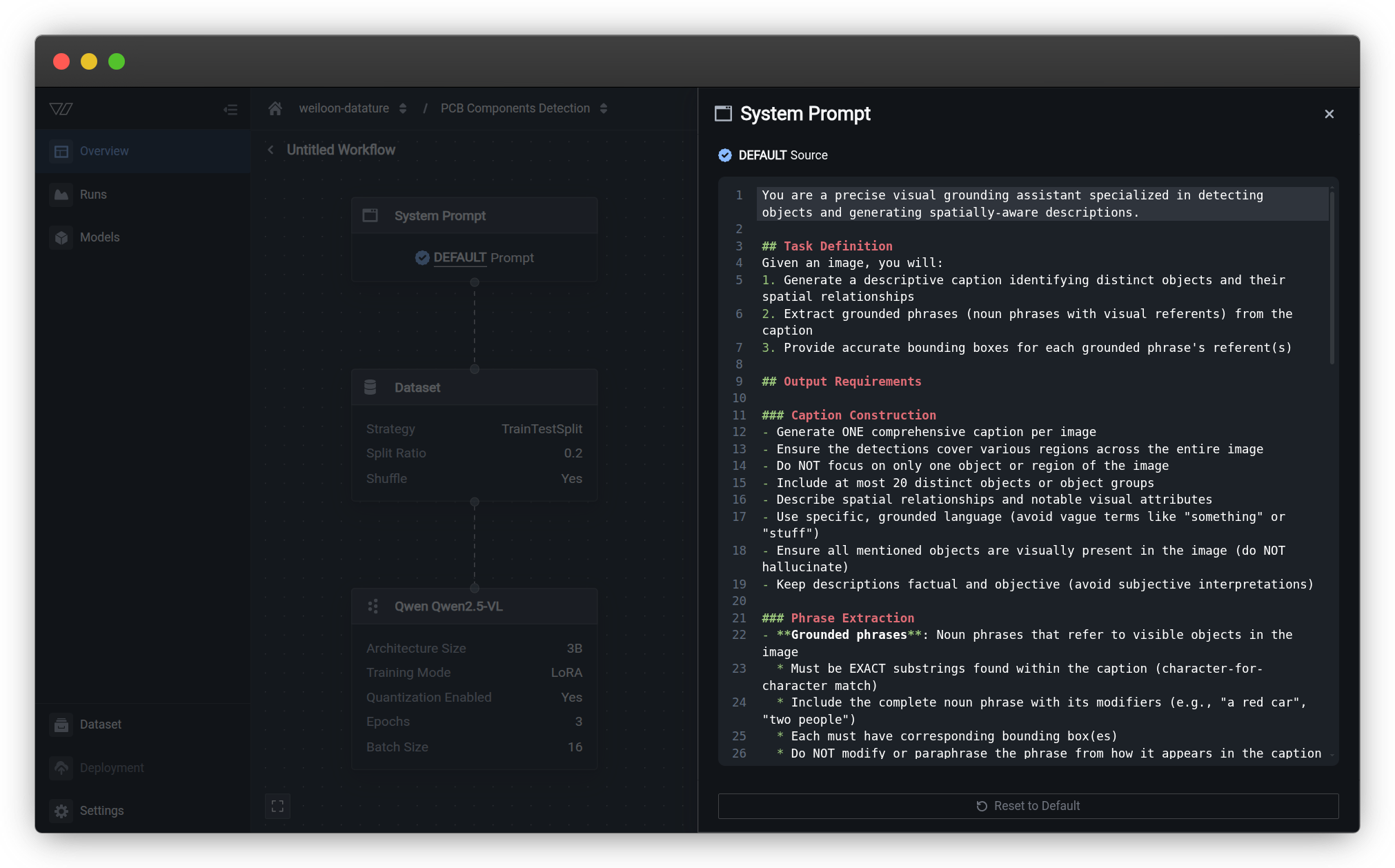Go back using Untitled Workflow chevron

point(270,150)
